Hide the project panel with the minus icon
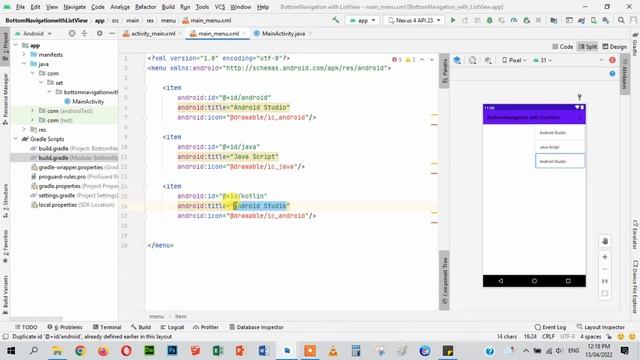The width and height of the screenshot is (640, 360). coord(112,33)
